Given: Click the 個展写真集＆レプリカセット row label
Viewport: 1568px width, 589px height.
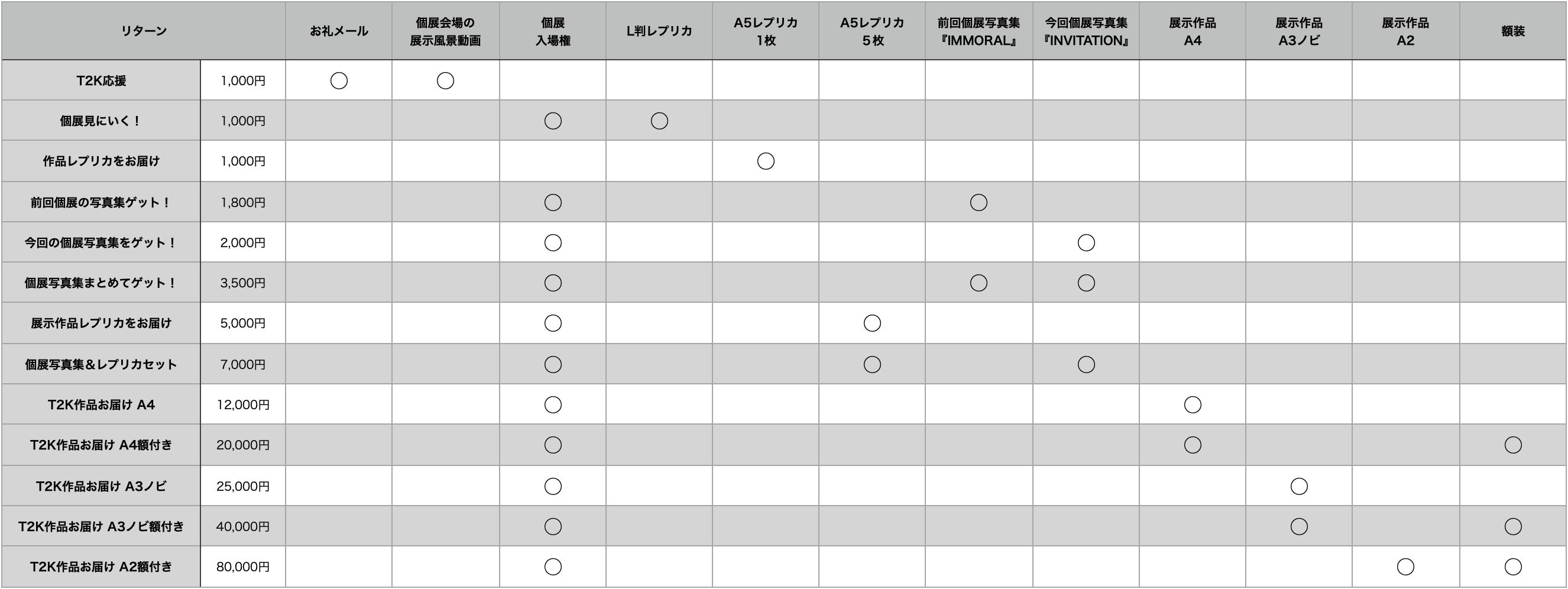Looking at the screenshot, I should click(101, 364).
